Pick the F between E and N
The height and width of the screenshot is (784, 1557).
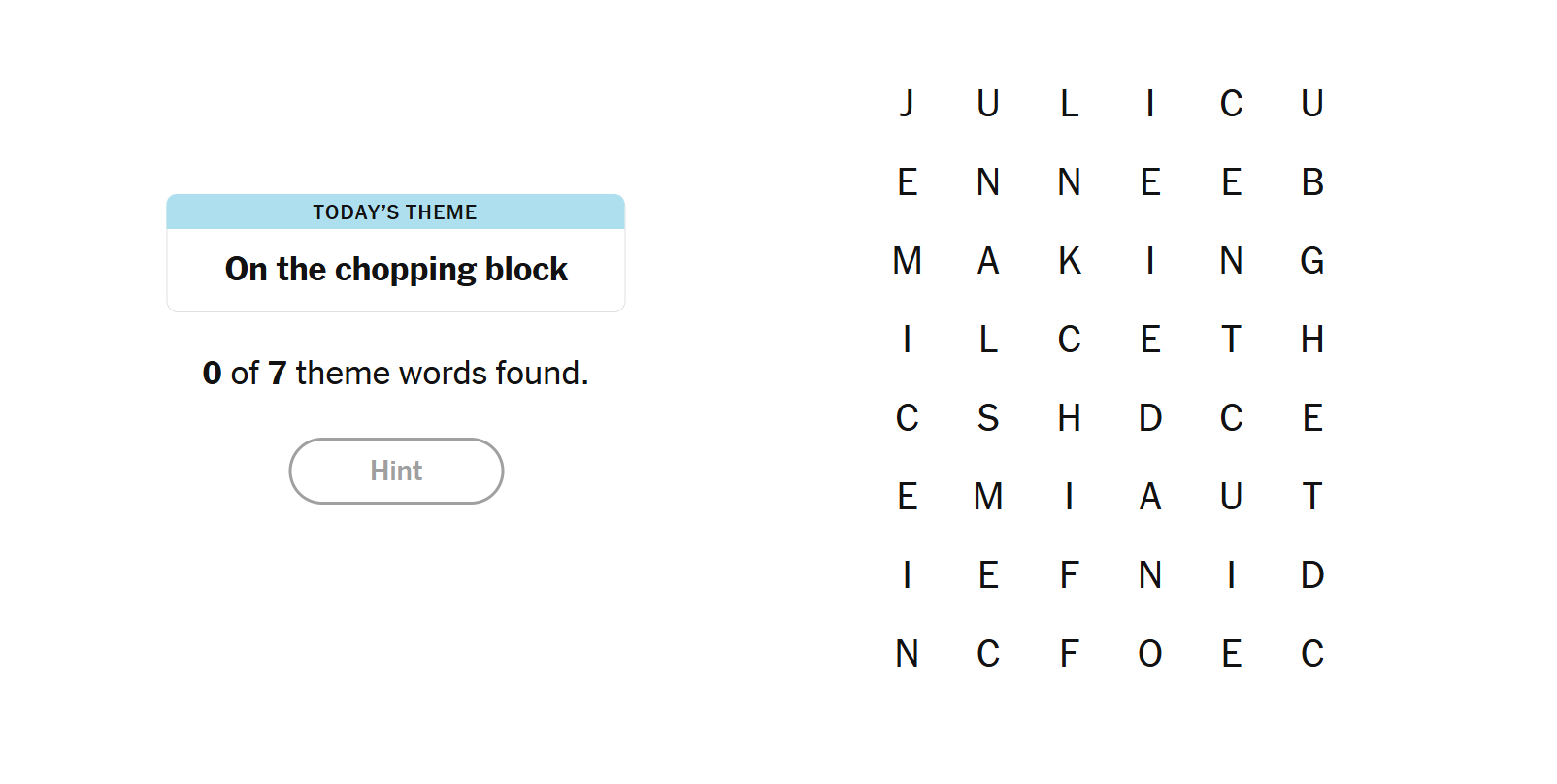coord(1069,575)
